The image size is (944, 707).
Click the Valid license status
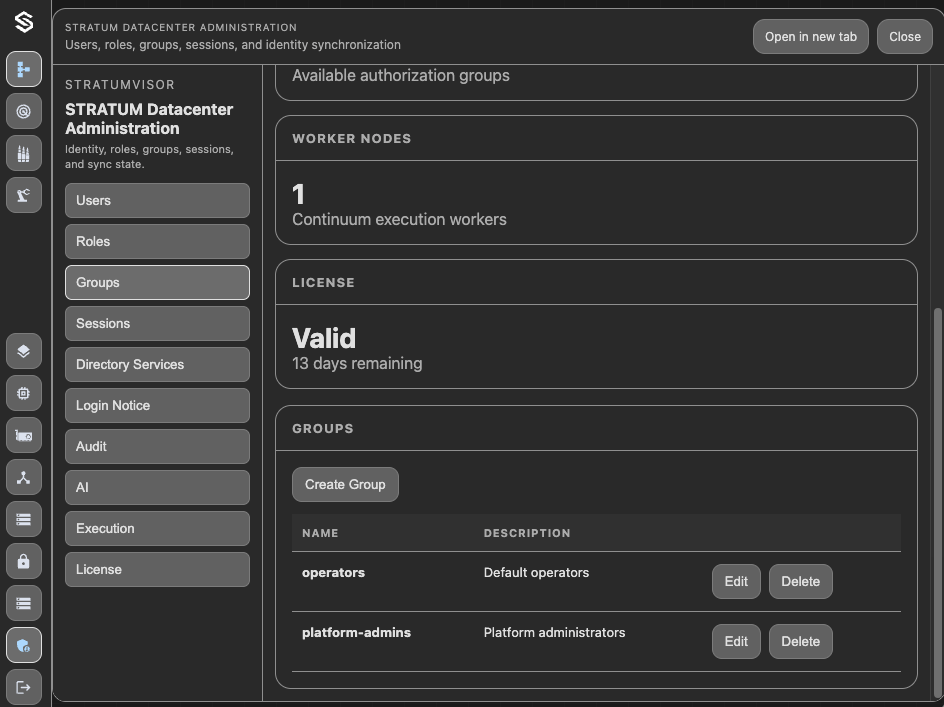click(324, 338)
